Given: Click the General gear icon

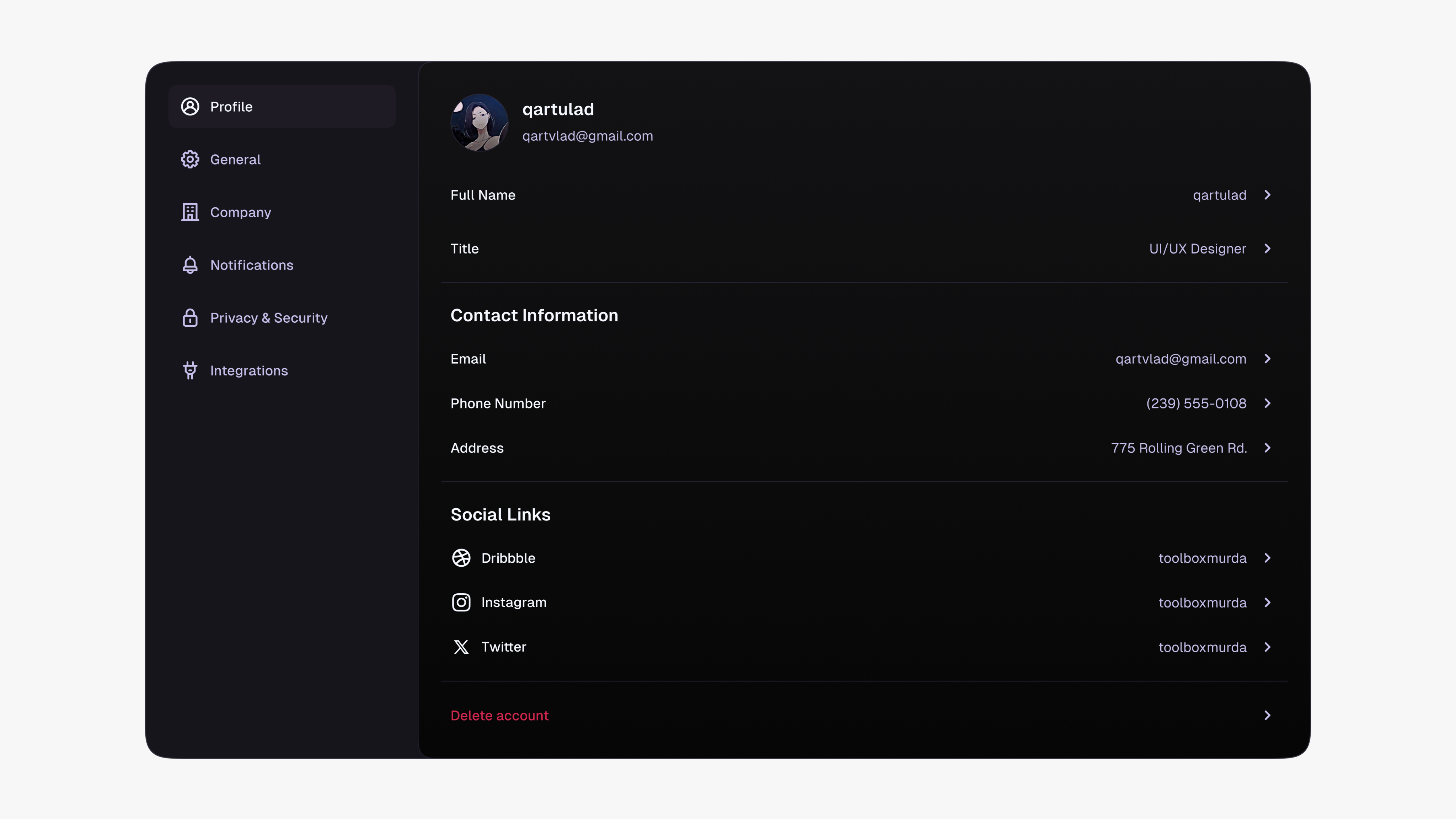Looking at the screenshot, I should [190, 159].
